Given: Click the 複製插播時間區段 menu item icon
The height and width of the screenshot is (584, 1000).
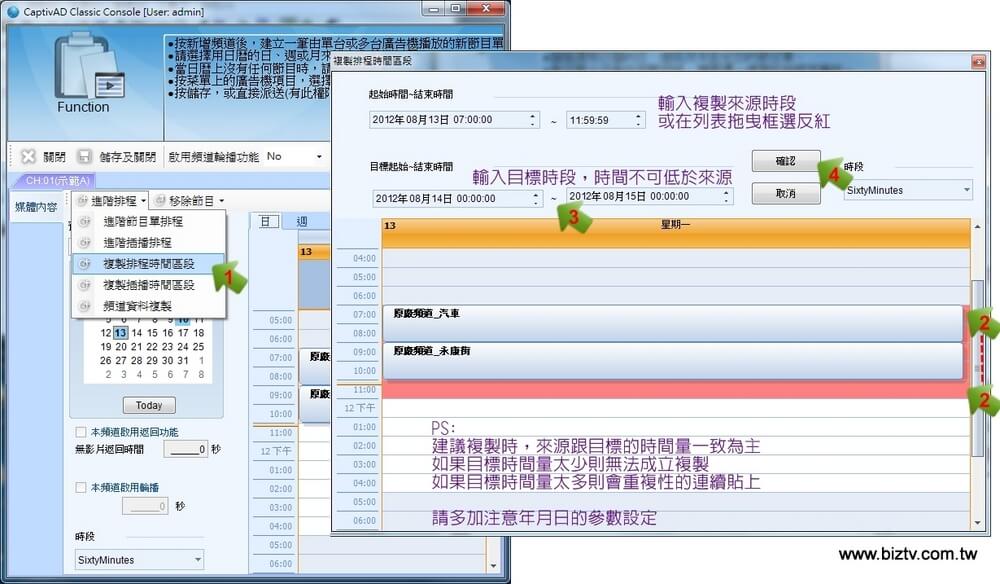Looking at the screenshot, I should (x=85, y=285).
